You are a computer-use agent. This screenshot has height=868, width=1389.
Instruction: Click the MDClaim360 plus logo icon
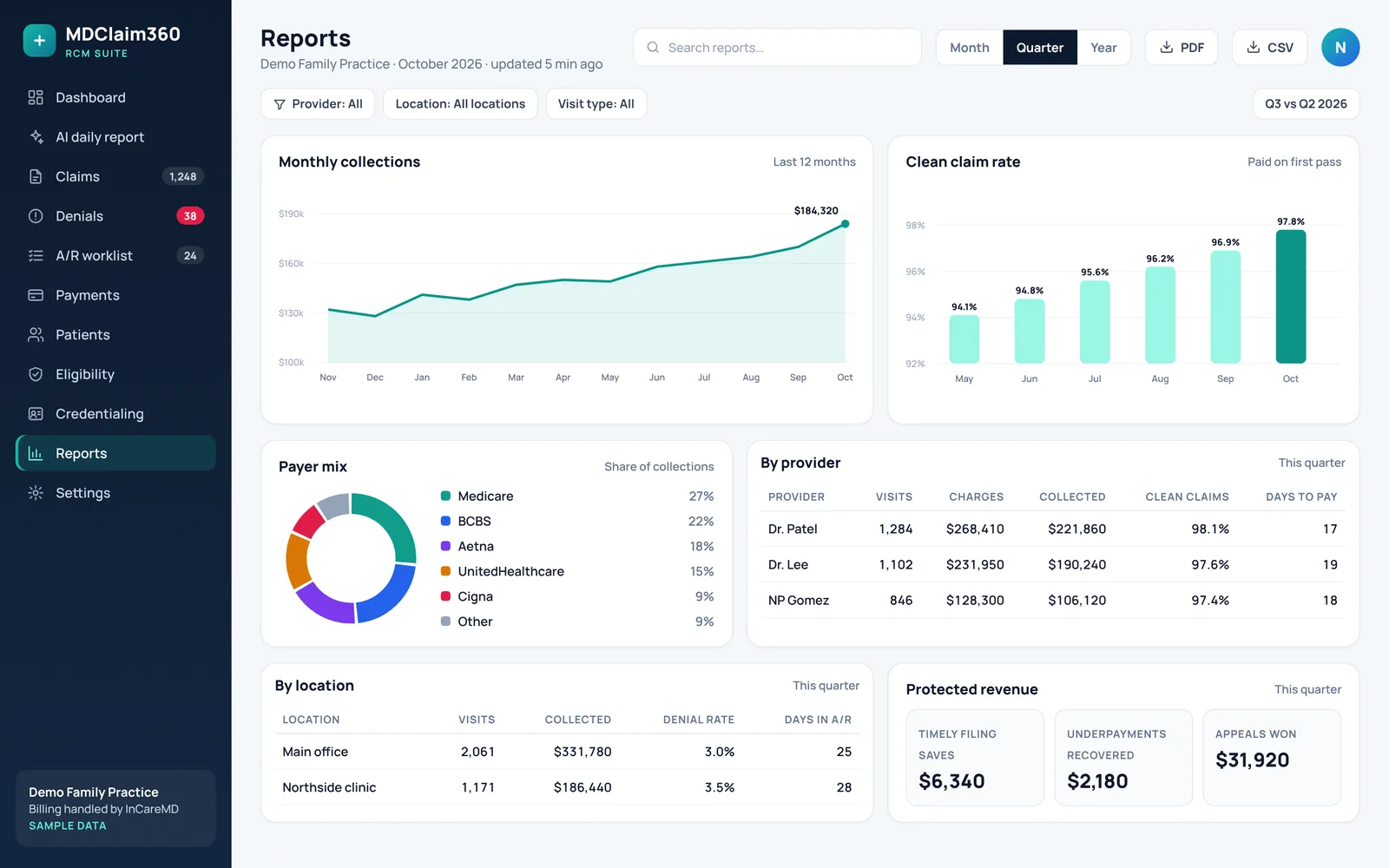pos(39,41)
